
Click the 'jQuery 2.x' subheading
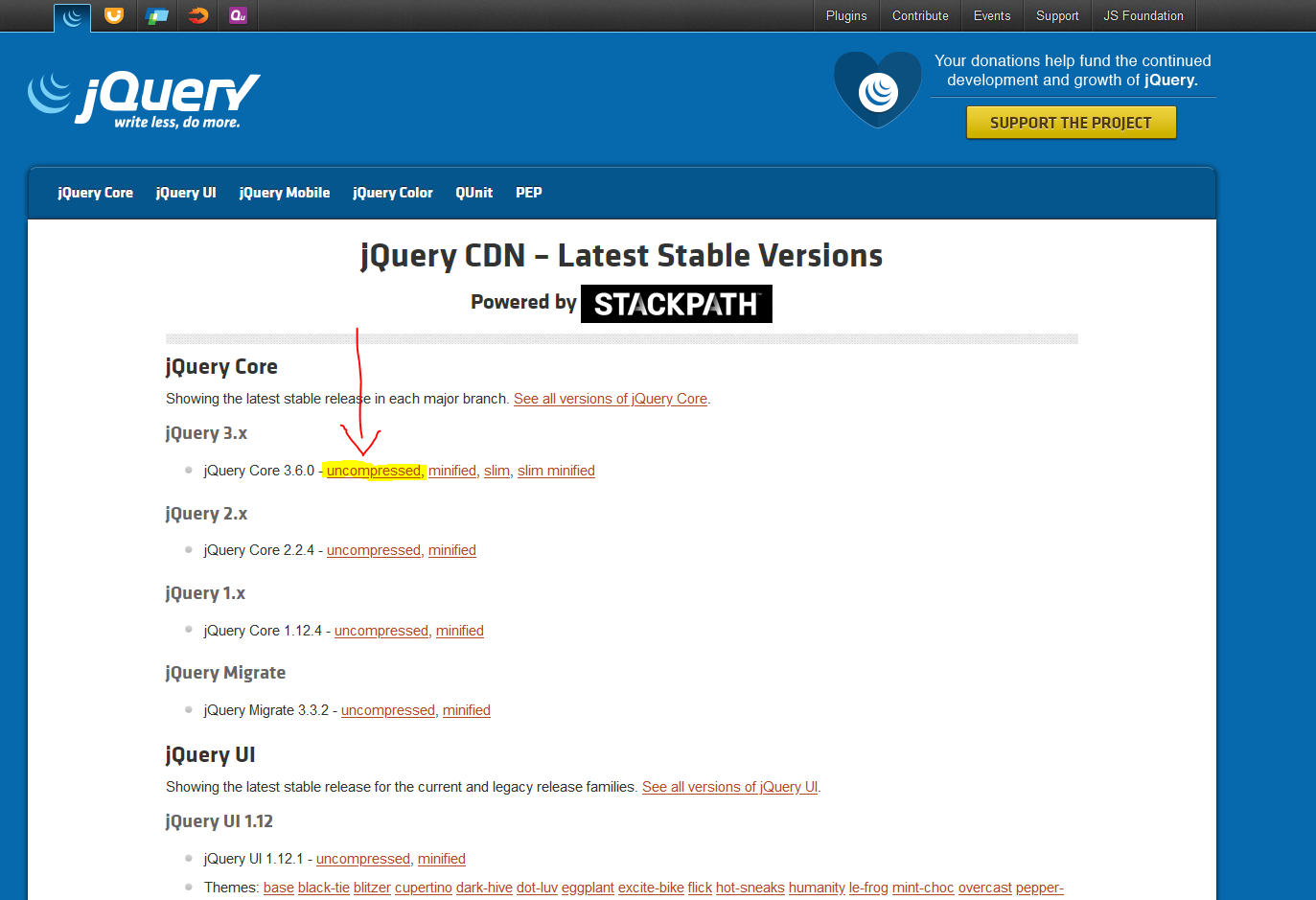click(x=206, y=514)
